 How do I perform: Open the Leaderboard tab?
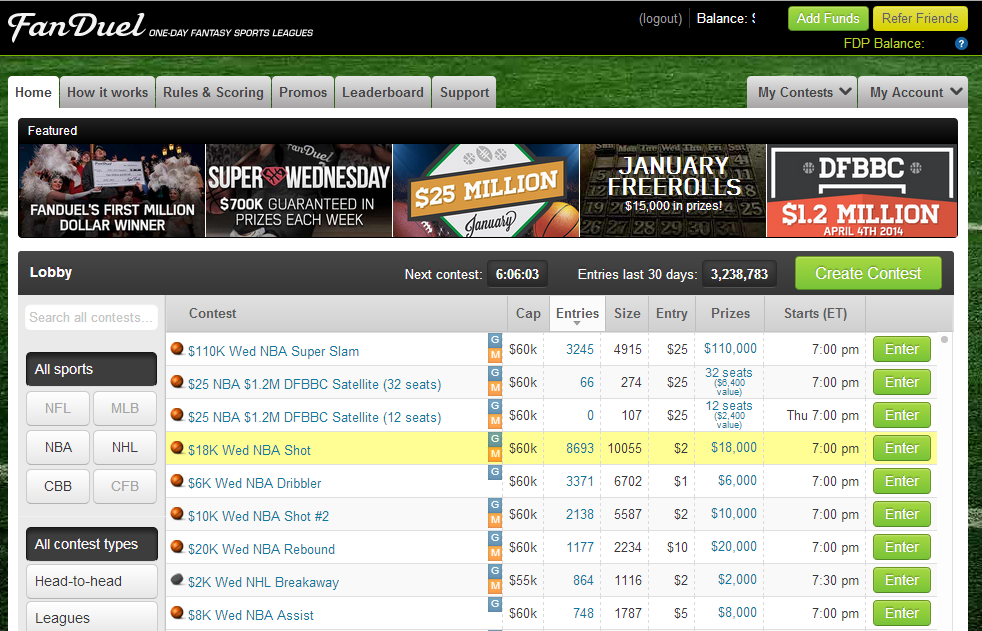point(383,92)
